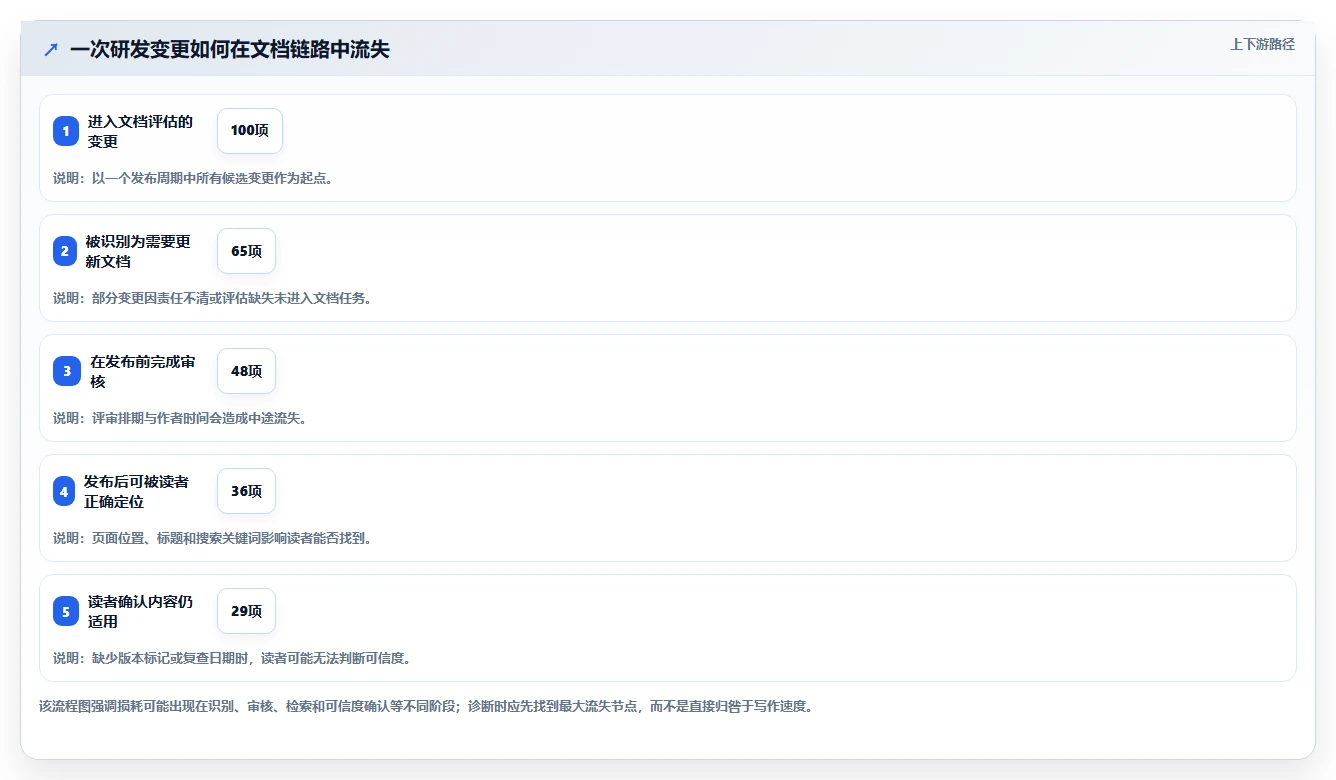Click the label 读者确认内容仍适用
Screen dimensions: 1336x780
[x=141, y=611]
